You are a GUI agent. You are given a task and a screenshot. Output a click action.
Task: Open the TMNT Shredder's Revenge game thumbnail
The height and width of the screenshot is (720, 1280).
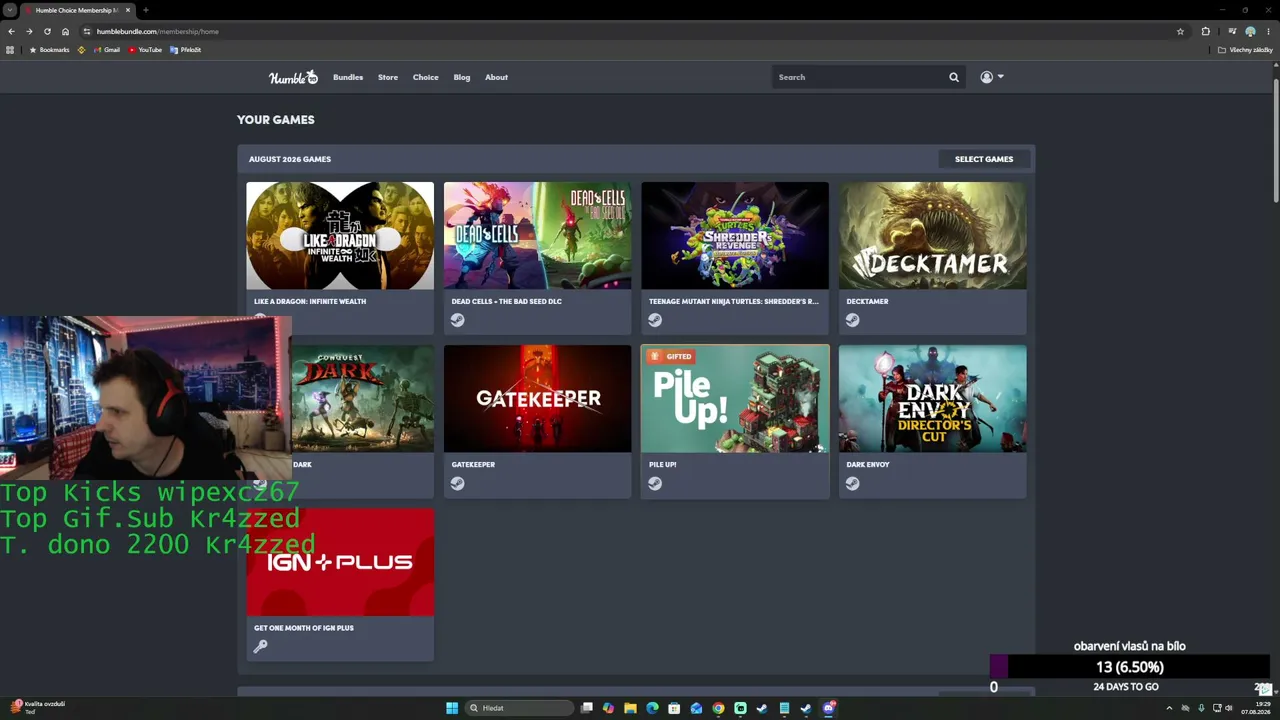735,236
